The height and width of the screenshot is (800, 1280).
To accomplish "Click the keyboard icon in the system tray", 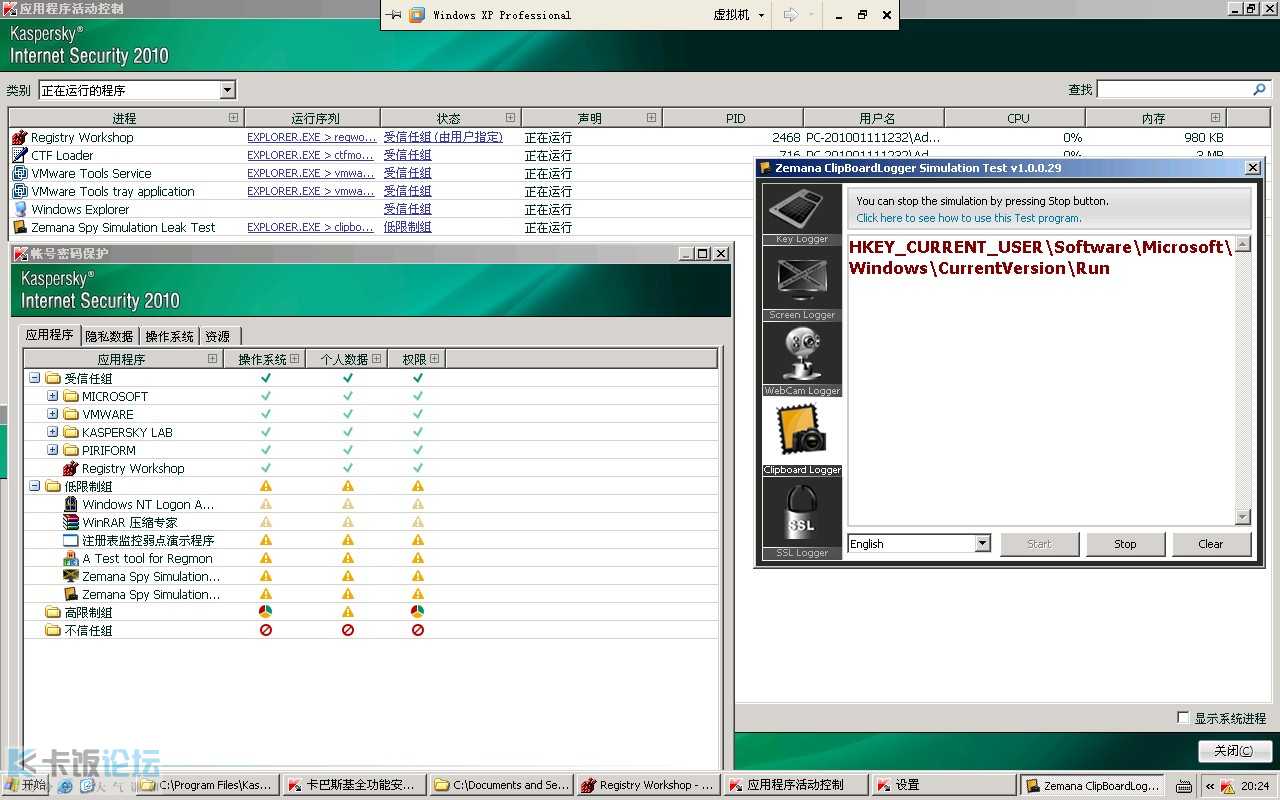I will point(1184,786).
